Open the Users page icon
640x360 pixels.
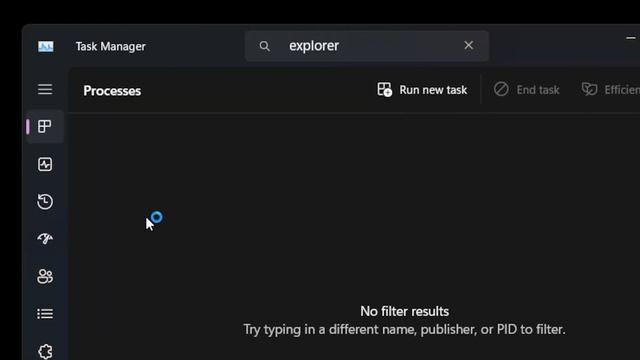click(45, 276)
